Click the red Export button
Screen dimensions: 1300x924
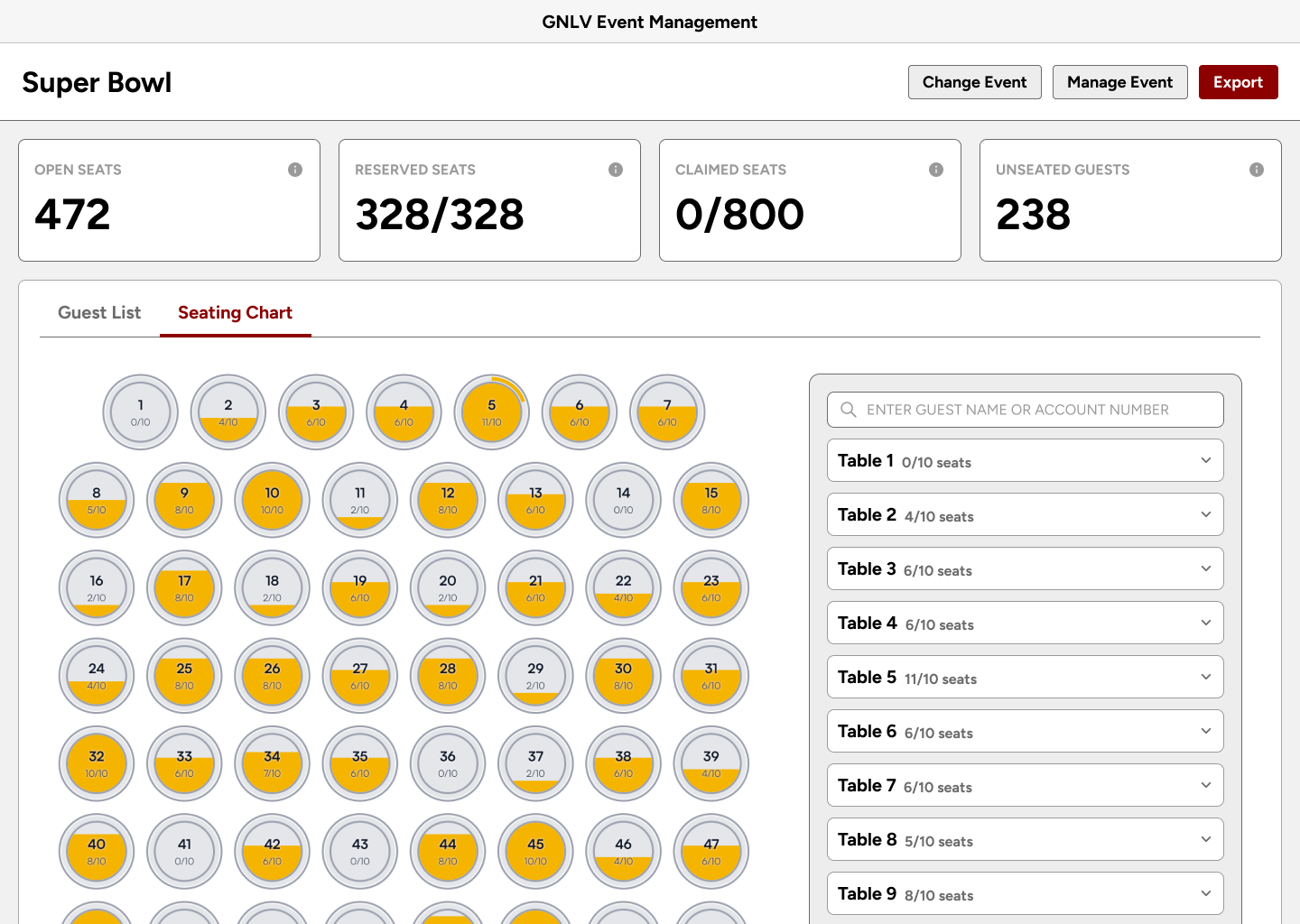tap(1239, 82)
